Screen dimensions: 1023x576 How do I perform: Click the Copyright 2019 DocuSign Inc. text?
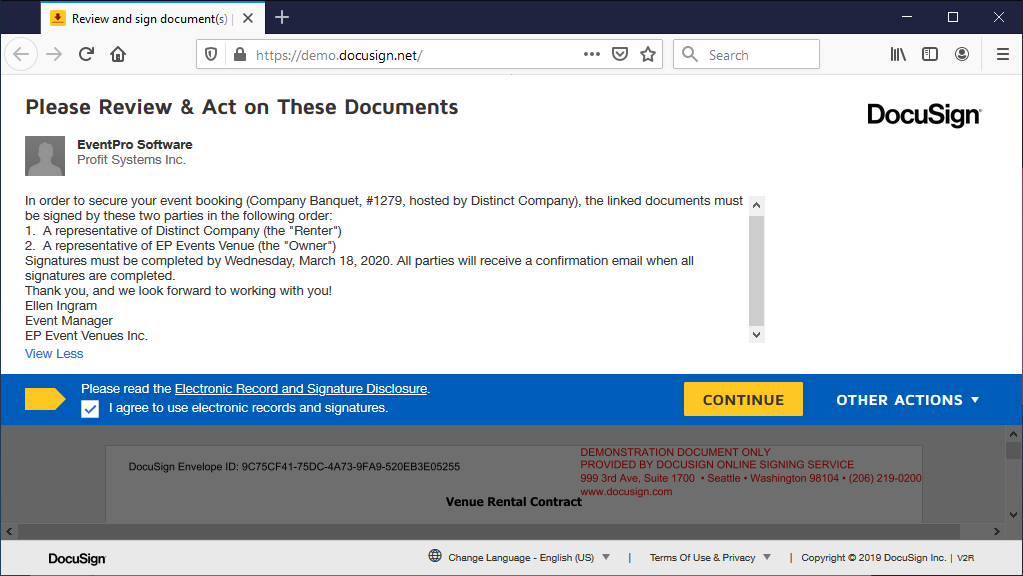click(874, 558)
